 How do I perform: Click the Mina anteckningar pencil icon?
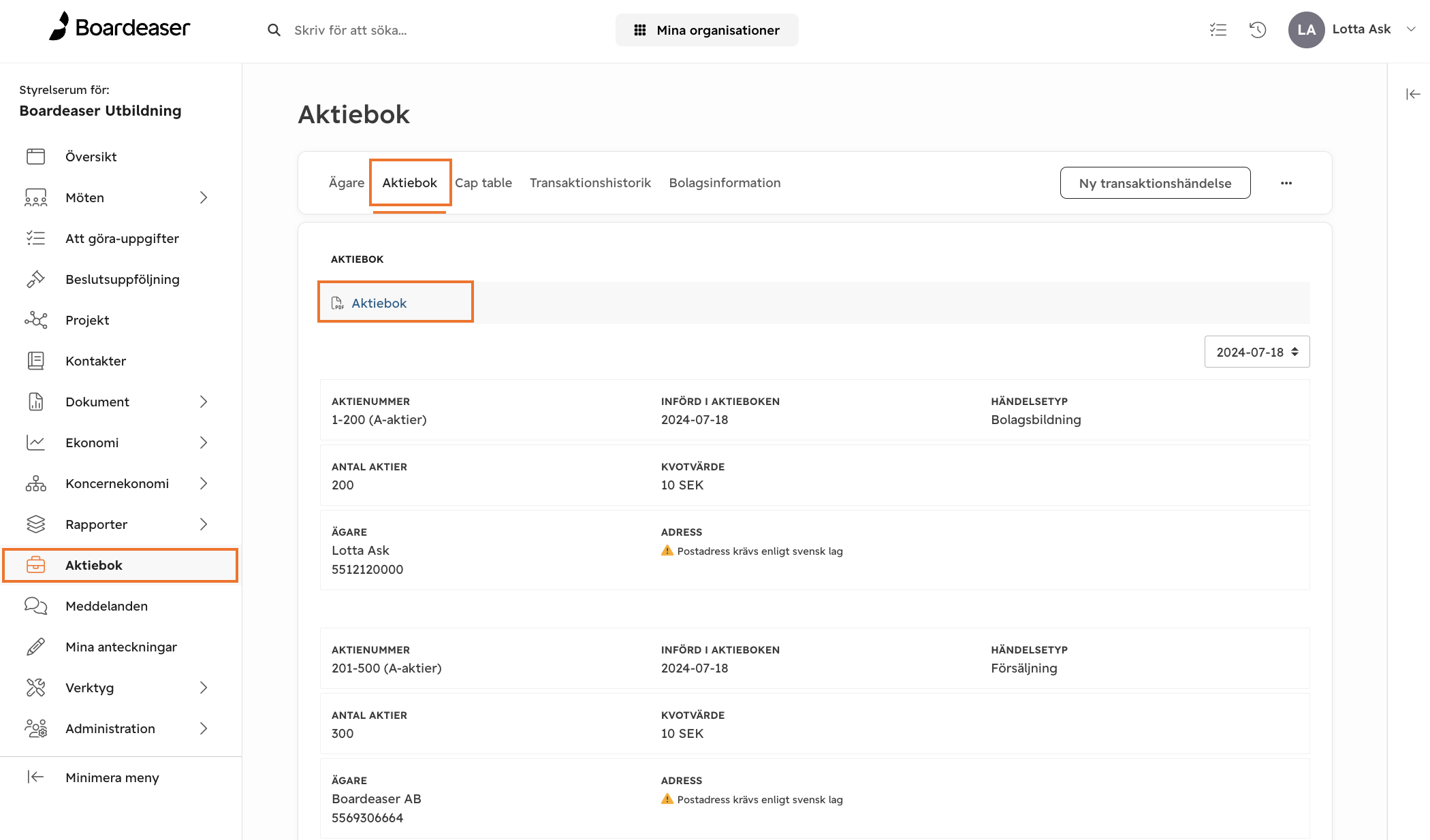35,647
